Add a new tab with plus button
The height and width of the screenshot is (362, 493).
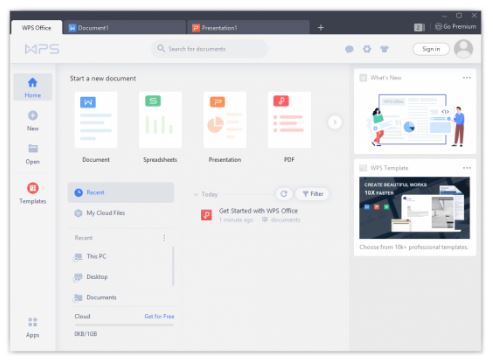tap(321, 28)
